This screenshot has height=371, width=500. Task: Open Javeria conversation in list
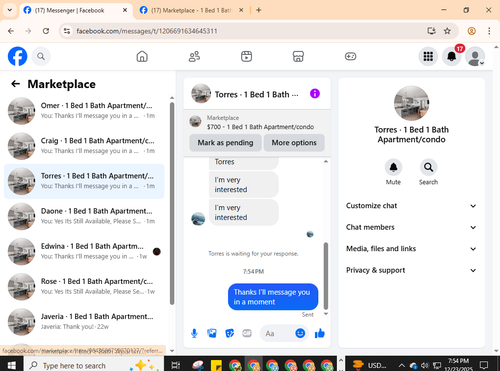coord(84,322)
